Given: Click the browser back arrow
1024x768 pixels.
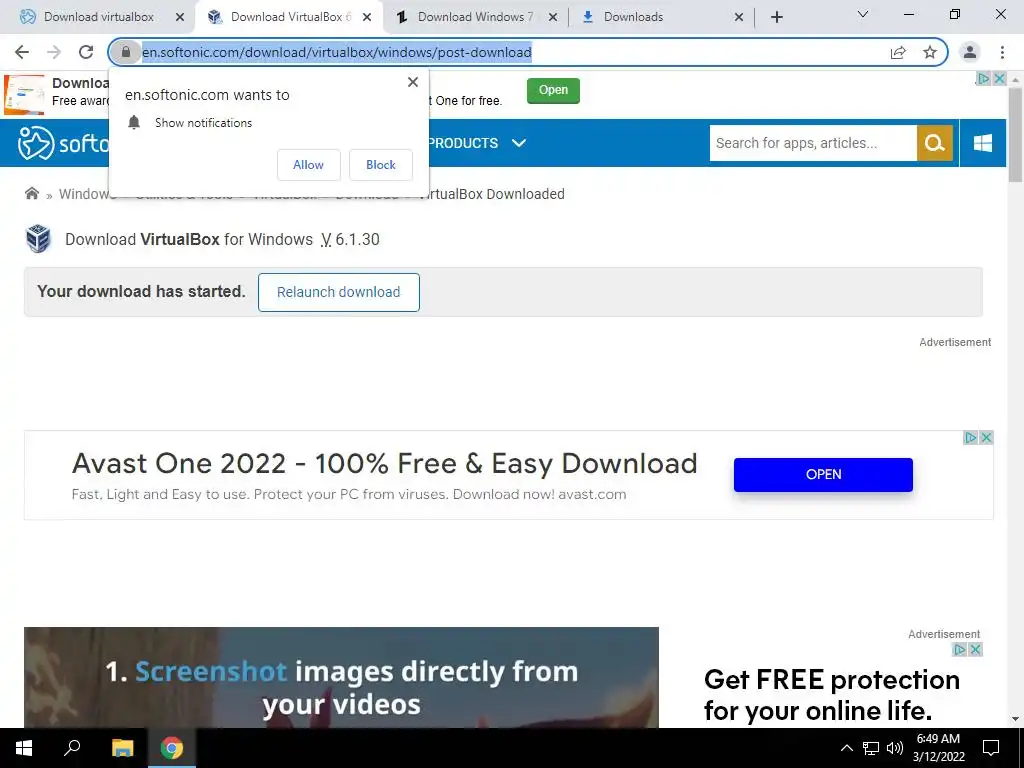Looking at the screenshot, I should click(22, 52).
